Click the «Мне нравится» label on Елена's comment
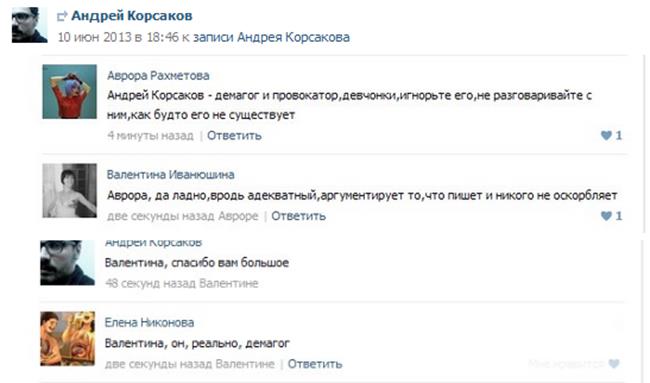Viewport: 650px width, 383px height. click(567, 364)
